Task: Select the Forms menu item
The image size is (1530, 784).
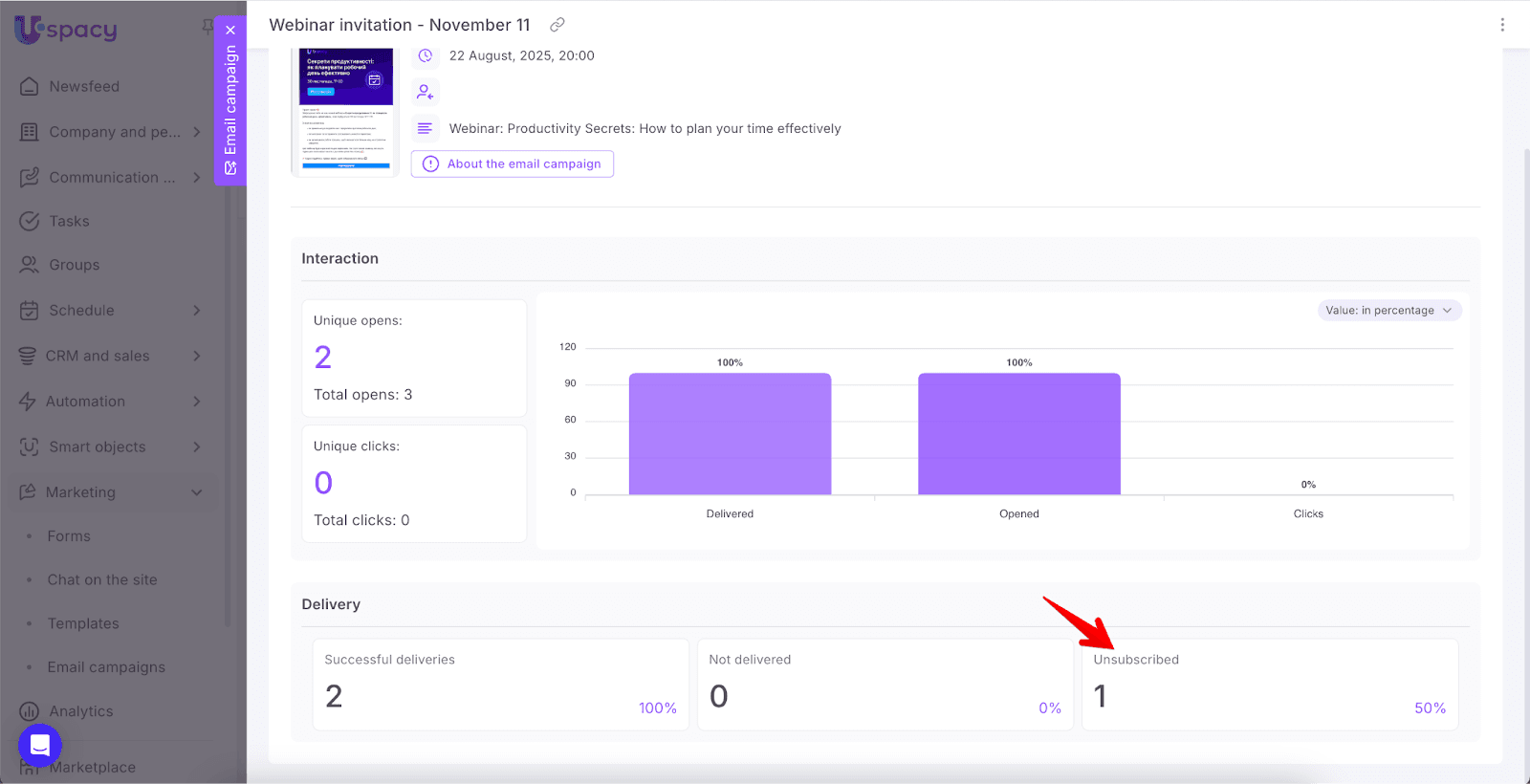Action: 69,536
